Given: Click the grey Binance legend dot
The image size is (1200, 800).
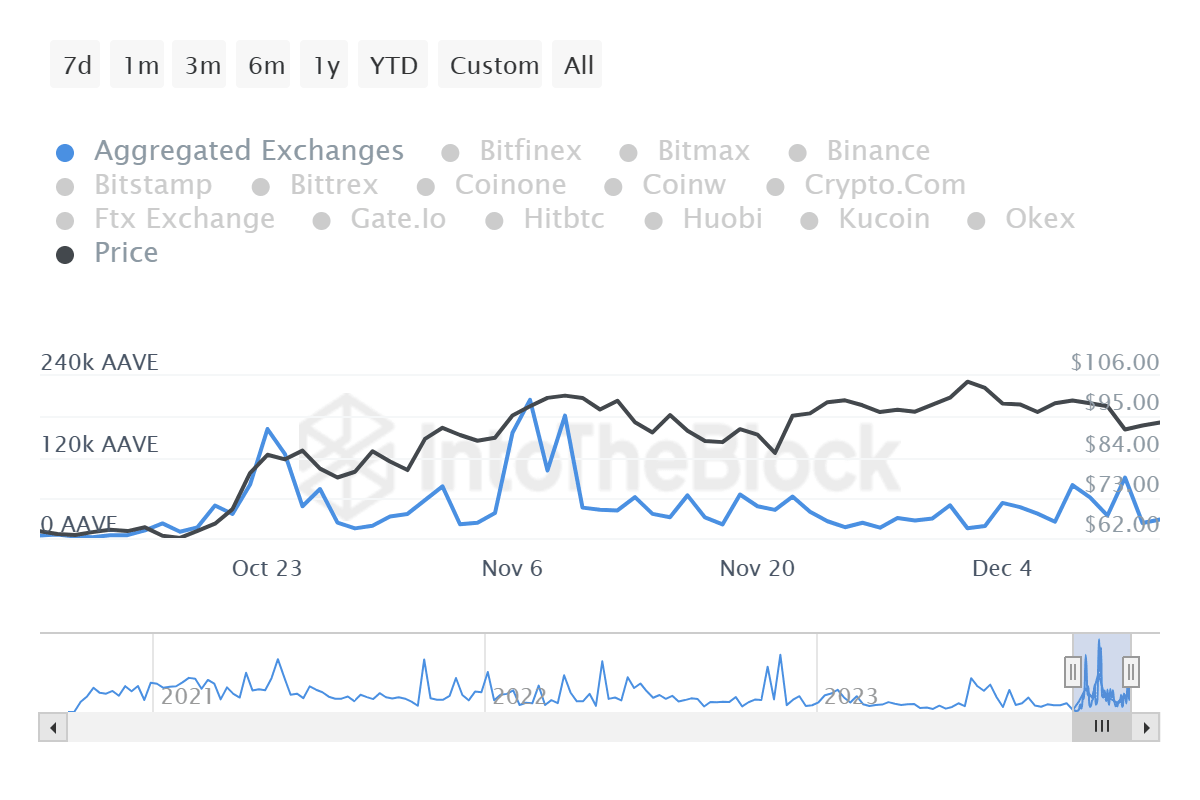Looking at the screenshot, I should (x=798, y=153).
